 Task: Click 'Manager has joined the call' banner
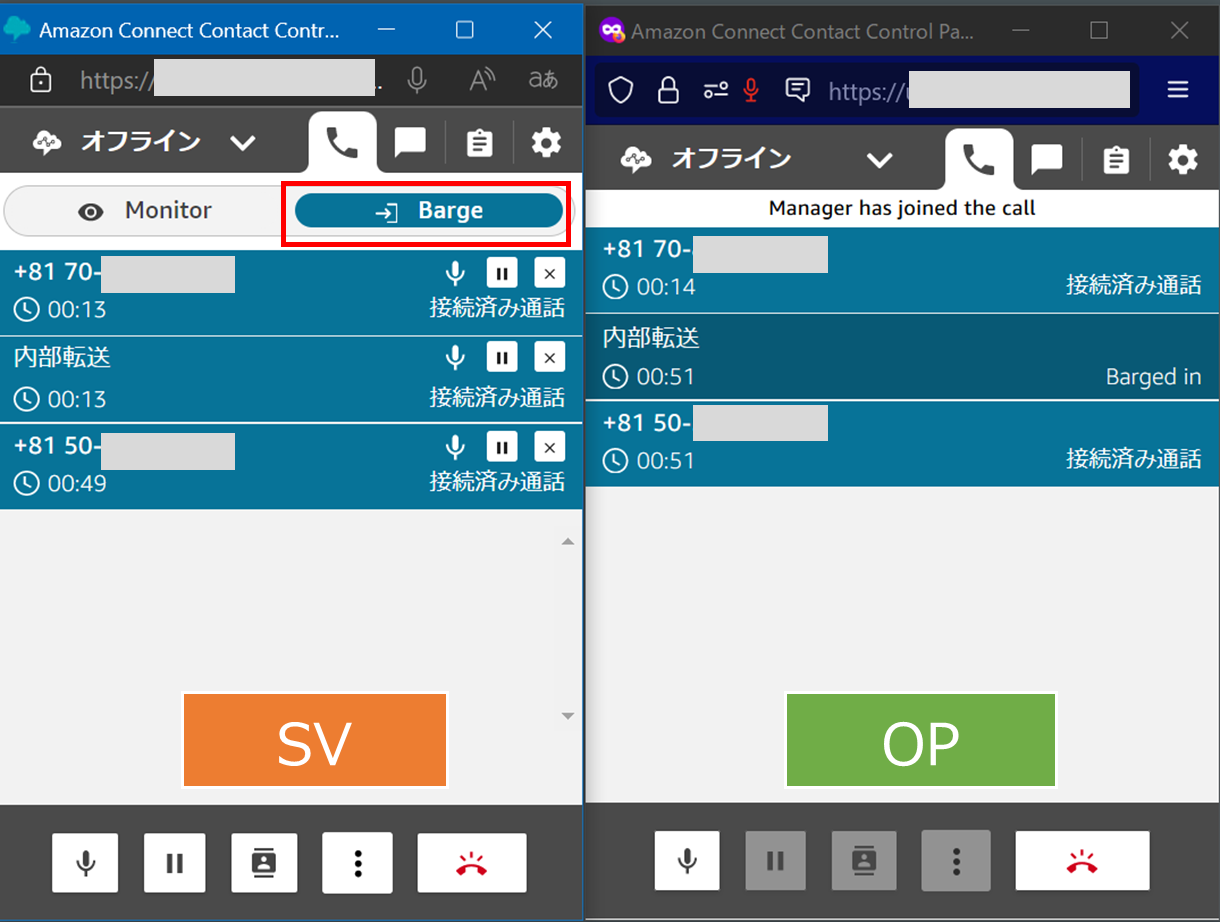[x=902, y=208]
